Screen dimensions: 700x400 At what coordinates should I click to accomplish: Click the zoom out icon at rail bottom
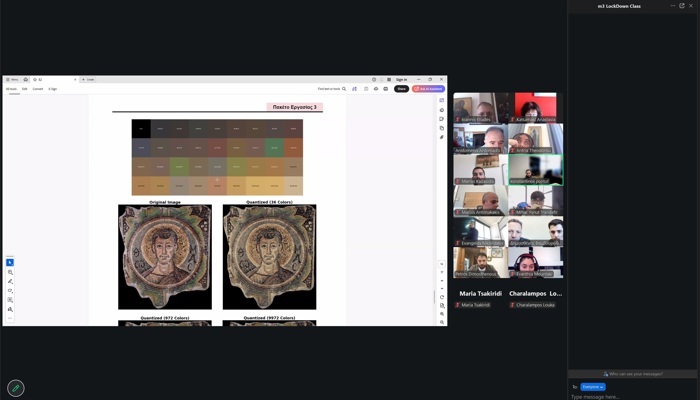pos(442,322)
